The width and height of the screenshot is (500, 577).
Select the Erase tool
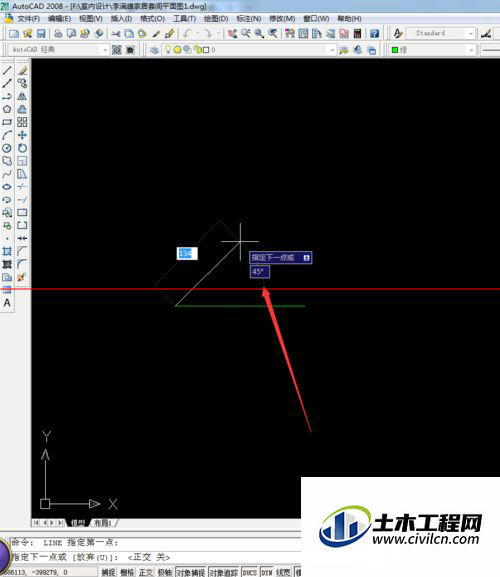click(22, 70)
